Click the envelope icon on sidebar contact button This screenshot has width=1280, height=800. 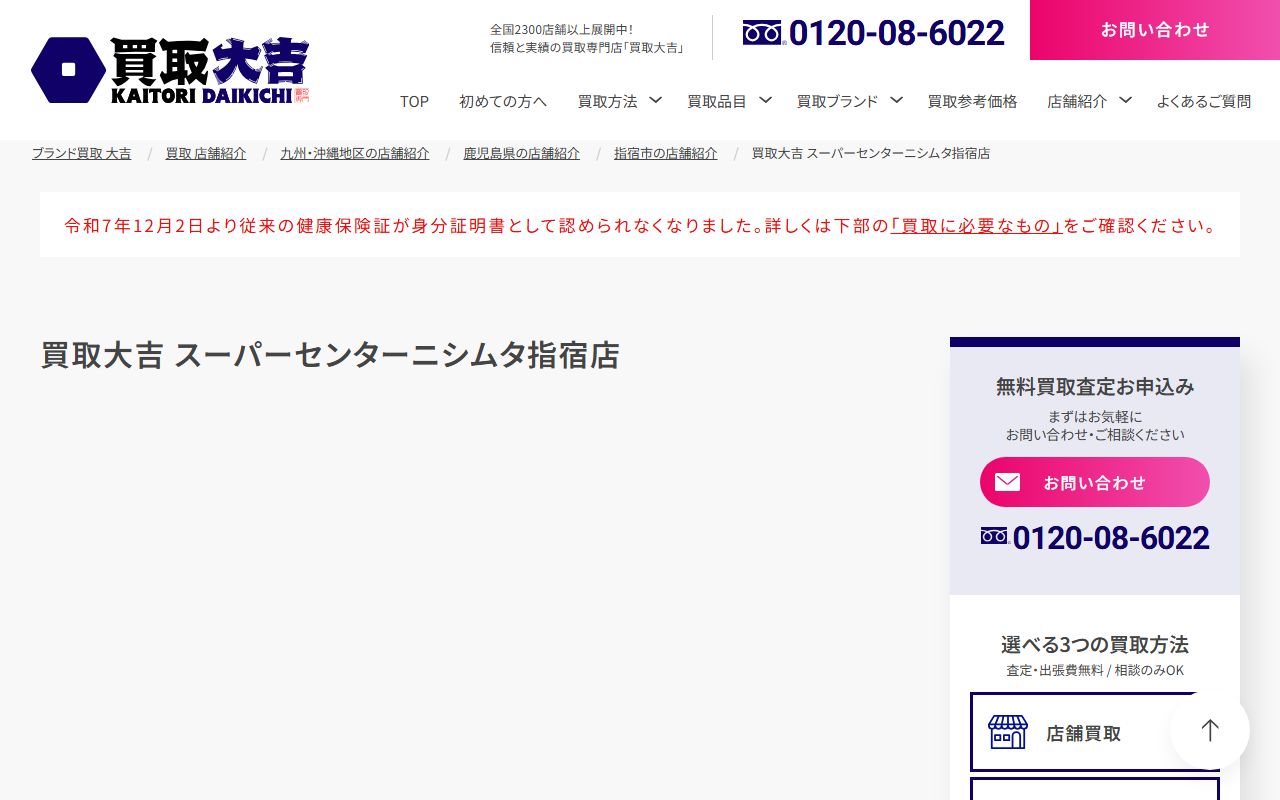tap(1007, 482)
